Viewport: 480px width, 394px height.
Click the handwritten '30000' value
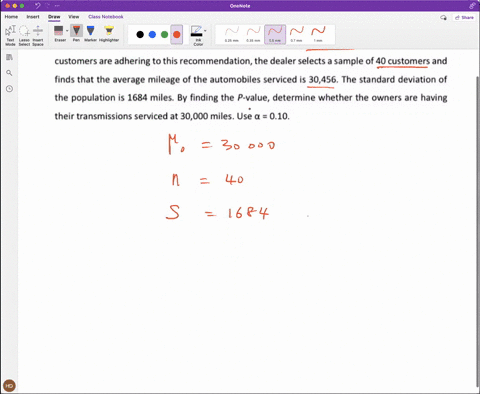248,145
